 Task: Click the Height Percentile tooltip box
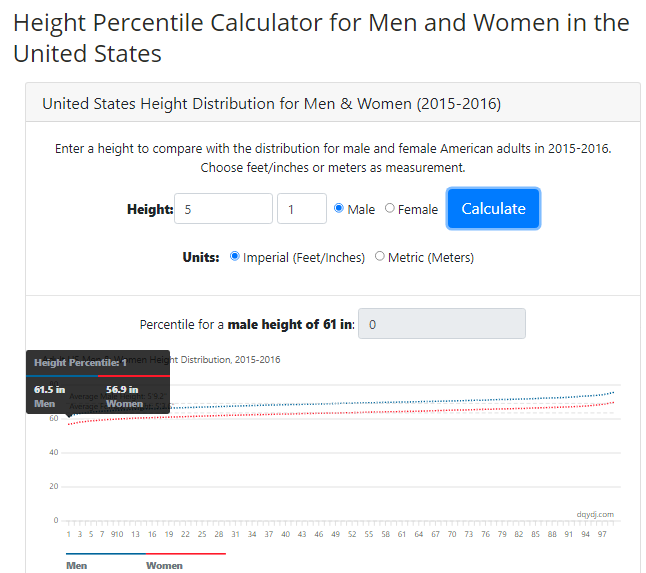tap(98, 382)
